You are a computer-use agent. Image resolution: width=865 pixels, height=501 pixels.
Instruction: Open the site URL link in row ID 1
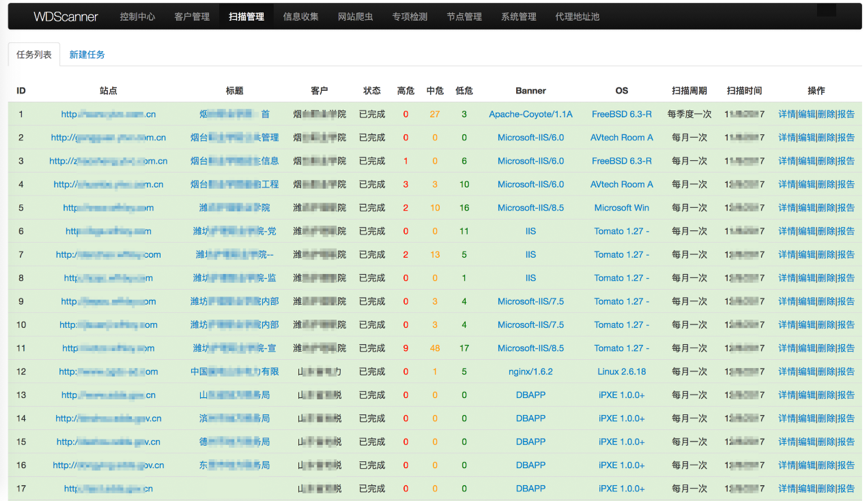[x=108, y=114]
